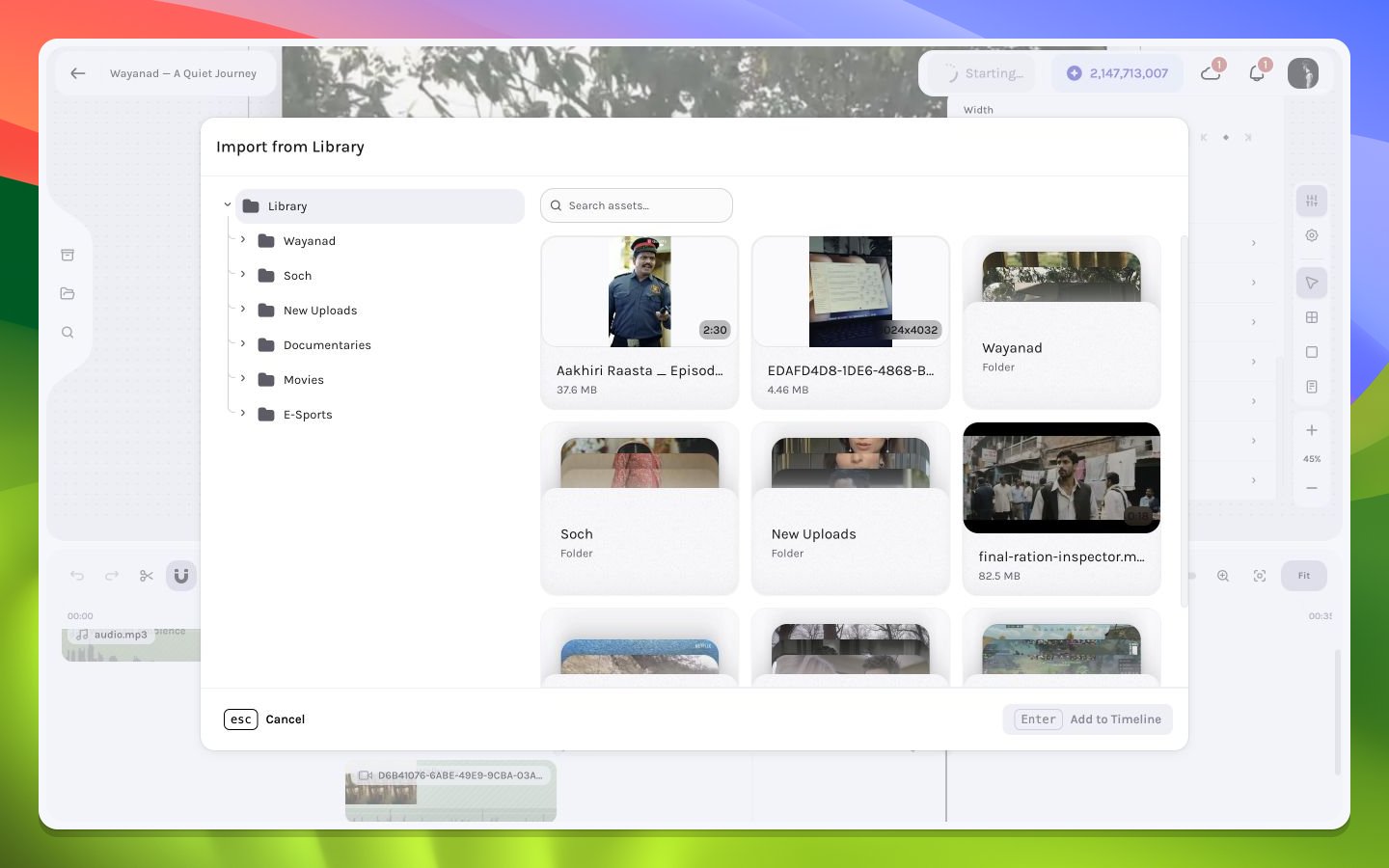The image size is (1389, 868).
Task: Zoom out canvas with the minus icon
Action: pyautogui.click(x=1312, y=488)
